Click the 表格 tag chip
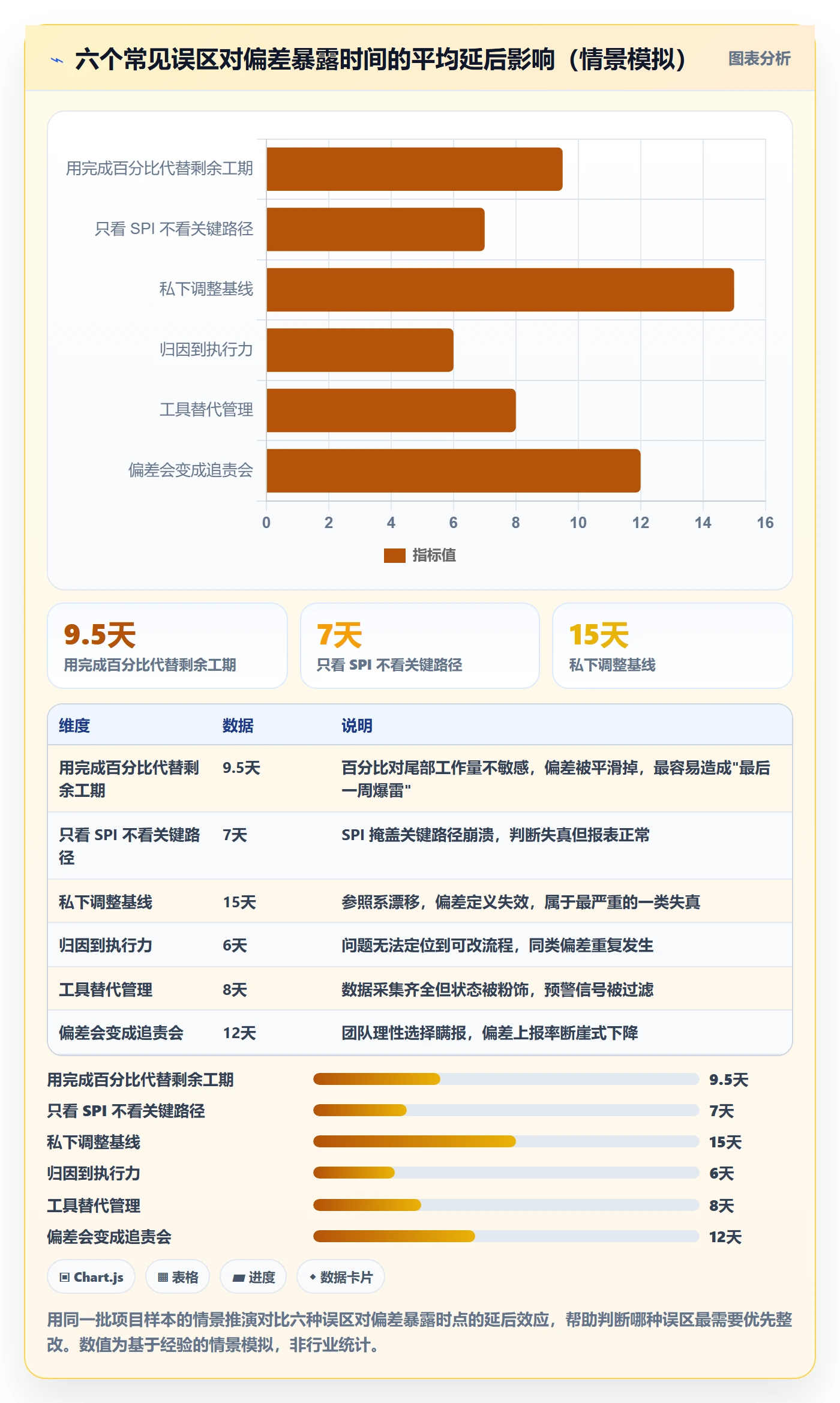 (178, 1277)
